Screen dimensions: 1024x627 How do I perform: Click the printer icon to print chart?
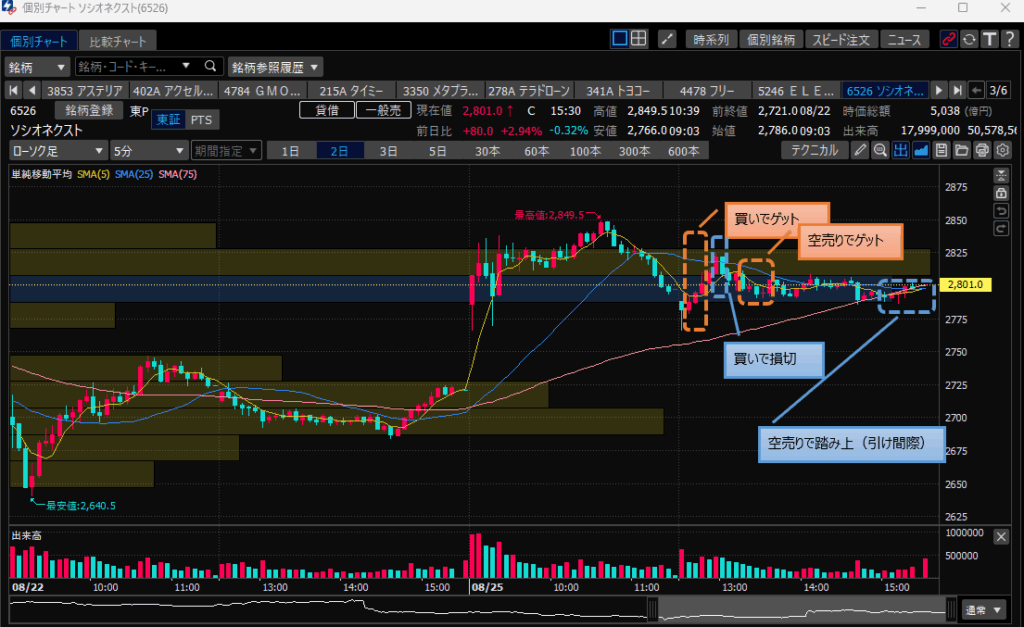point(982,151)
